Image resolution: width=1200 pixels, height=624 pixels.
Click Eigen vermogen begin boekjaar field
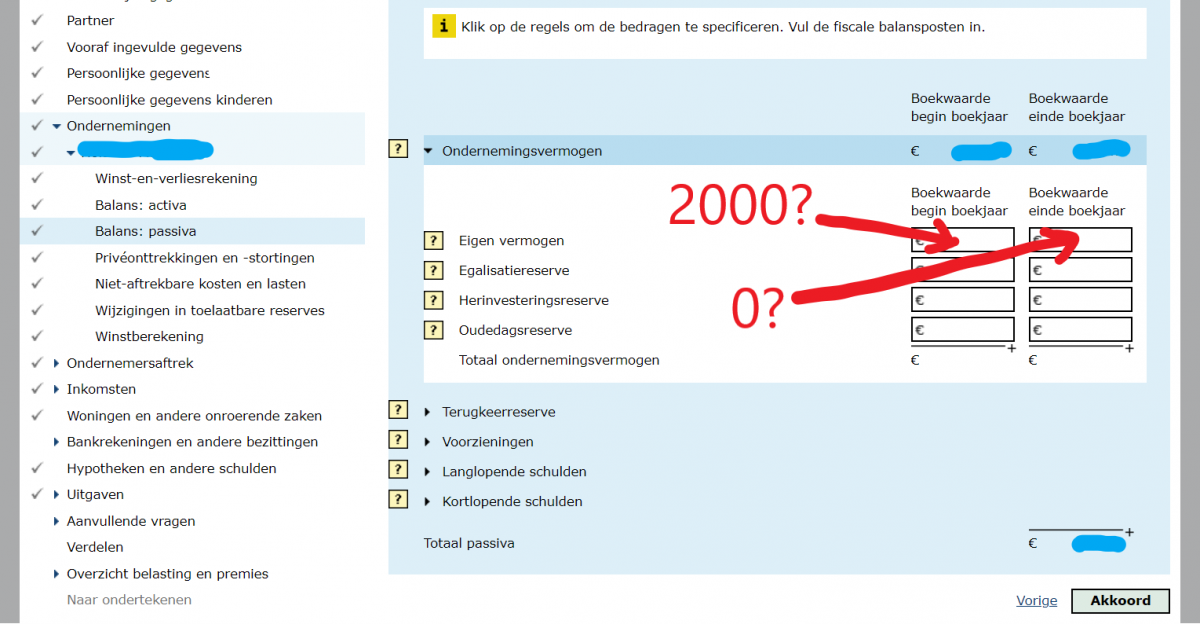[962, 240]
